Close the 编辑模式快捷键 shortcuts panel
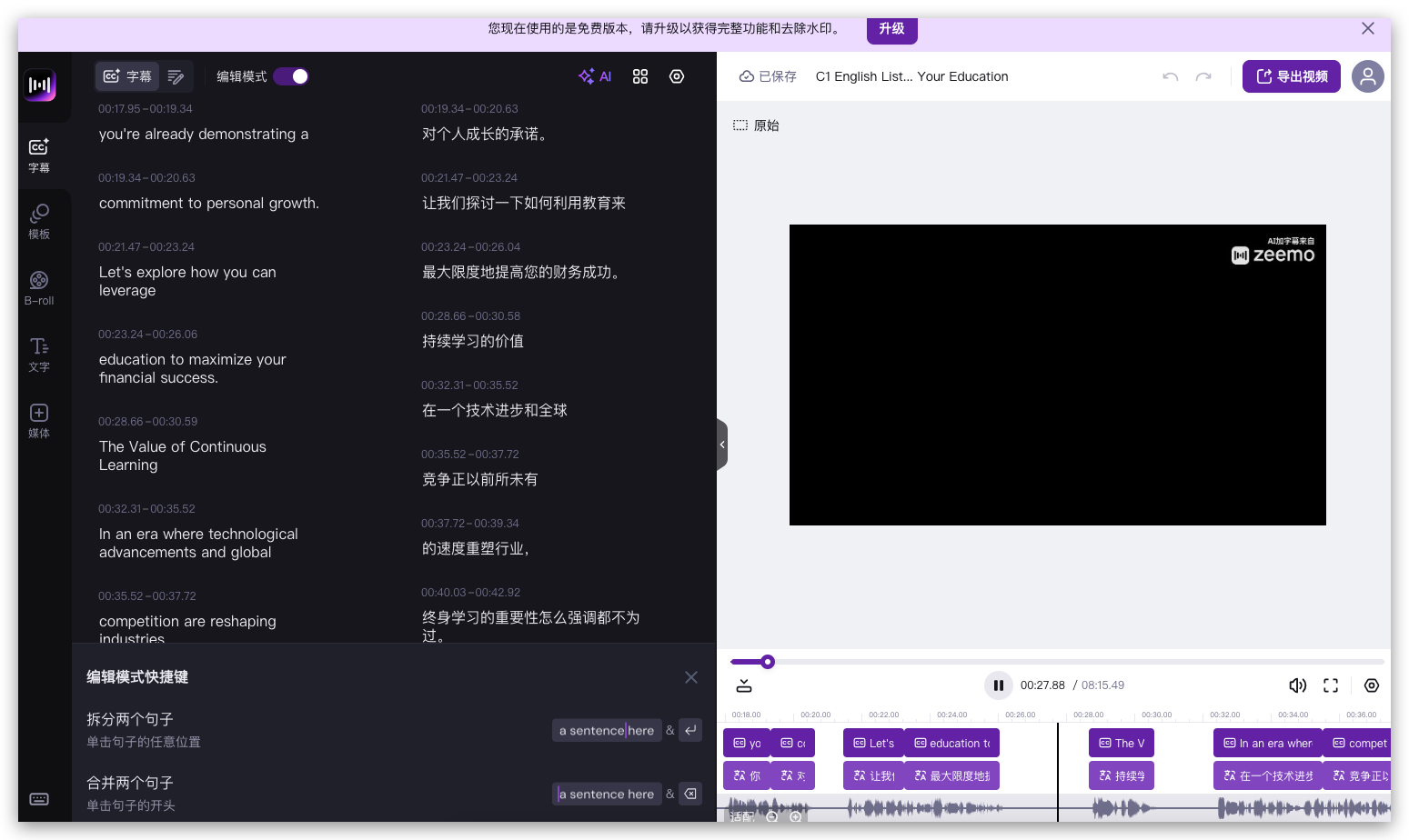1409x840 pixels. click(x=691, y=677)
